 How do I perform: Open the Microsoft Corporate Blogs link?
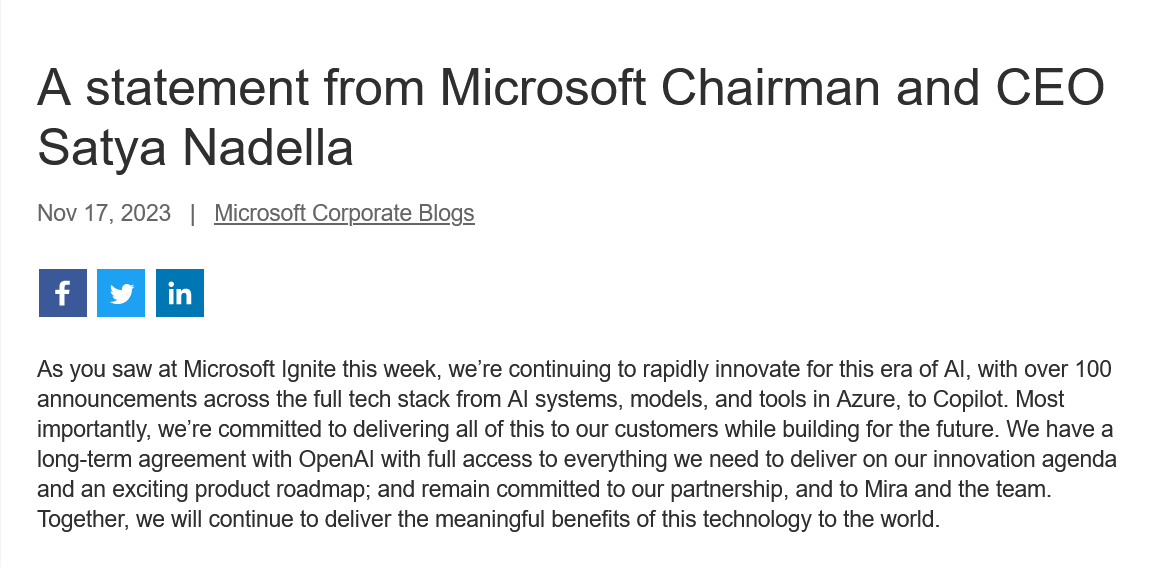tap(344, 213)
